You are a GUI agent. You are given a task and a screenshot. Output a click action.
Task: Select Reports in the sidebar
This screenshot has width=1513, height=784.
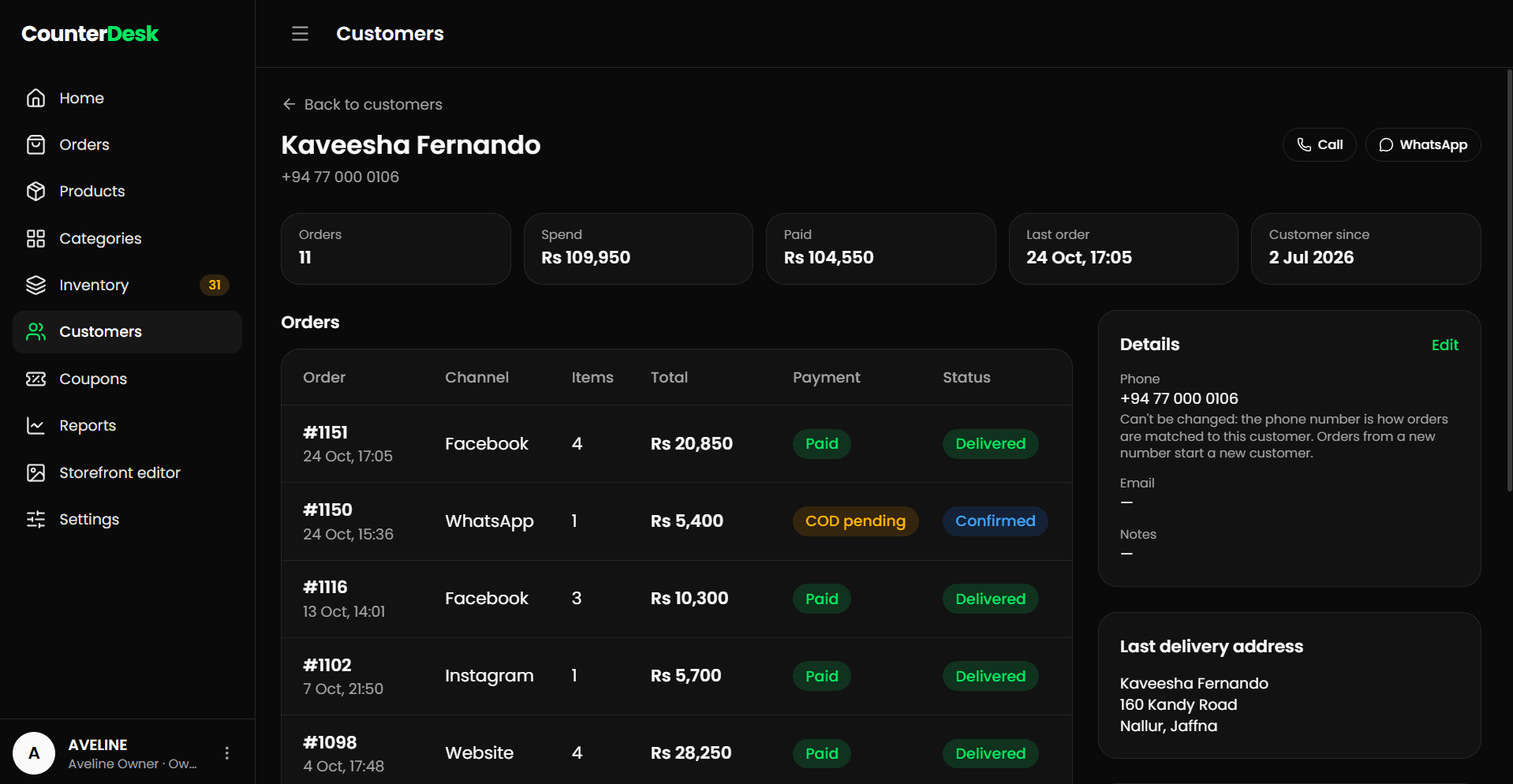click(x=127, y=425)
